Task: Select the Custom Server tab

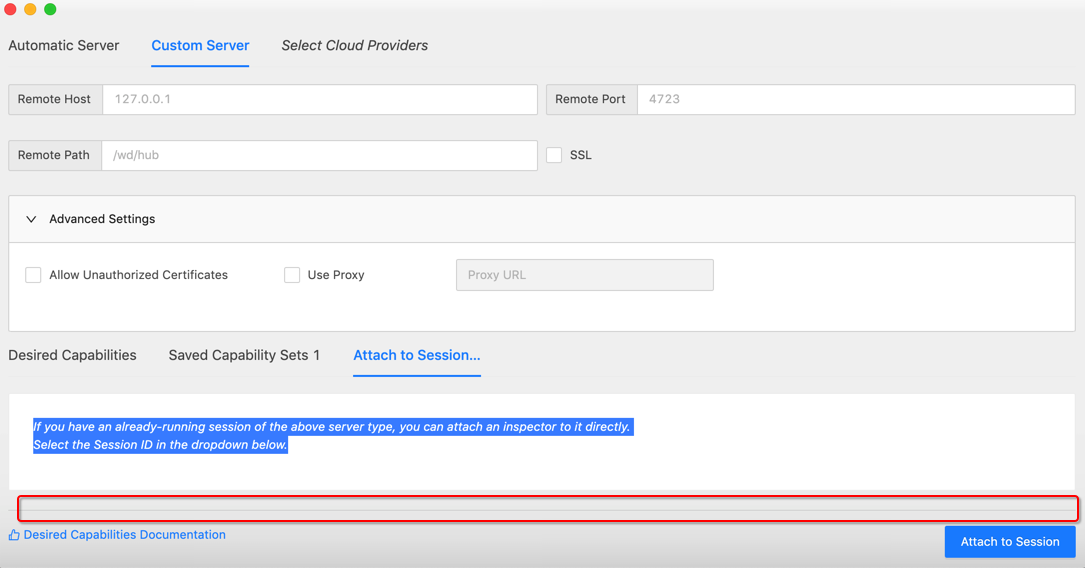Action: [200, 46]
